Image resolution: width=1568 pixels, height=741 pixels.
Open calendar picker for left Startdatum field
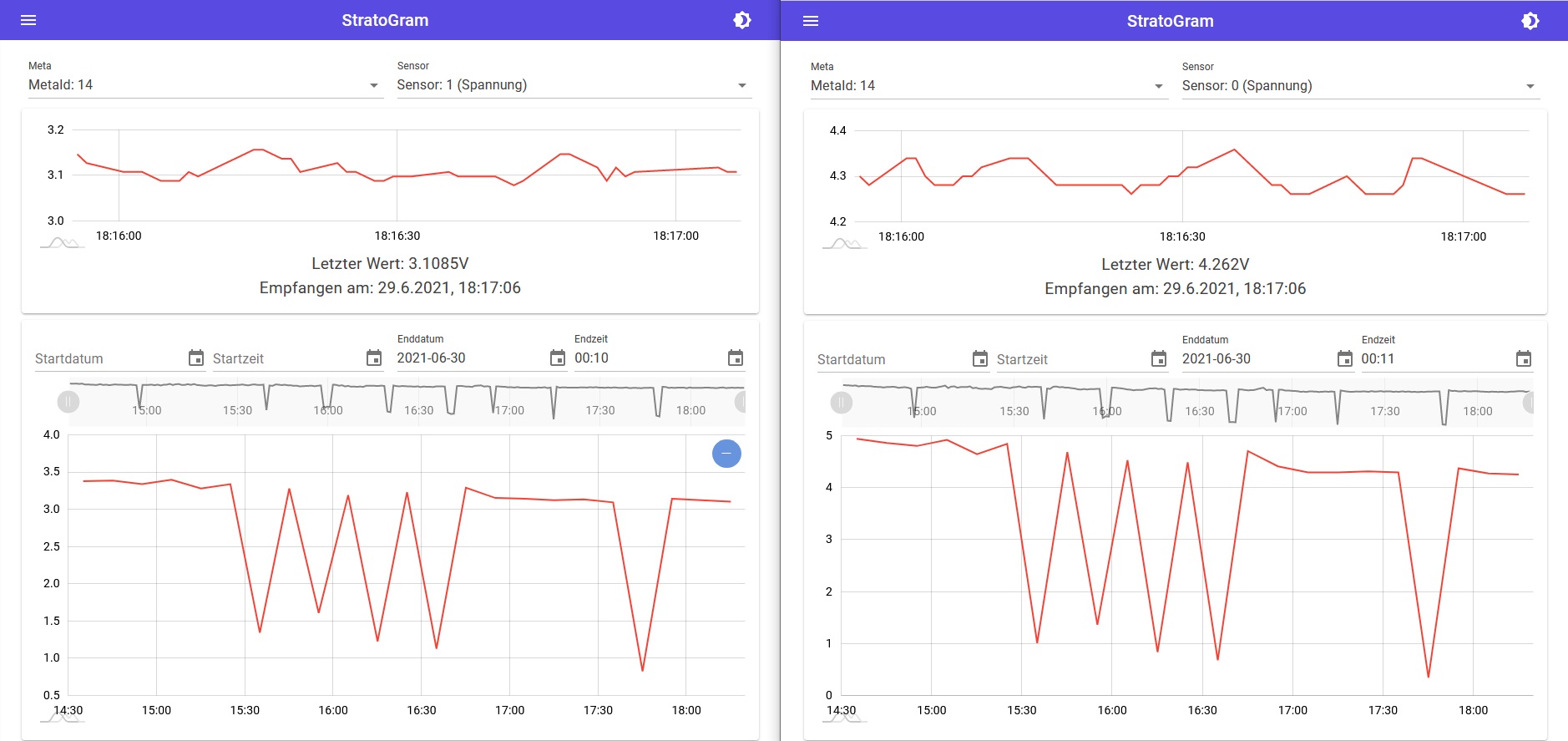(x=196, y=358)
